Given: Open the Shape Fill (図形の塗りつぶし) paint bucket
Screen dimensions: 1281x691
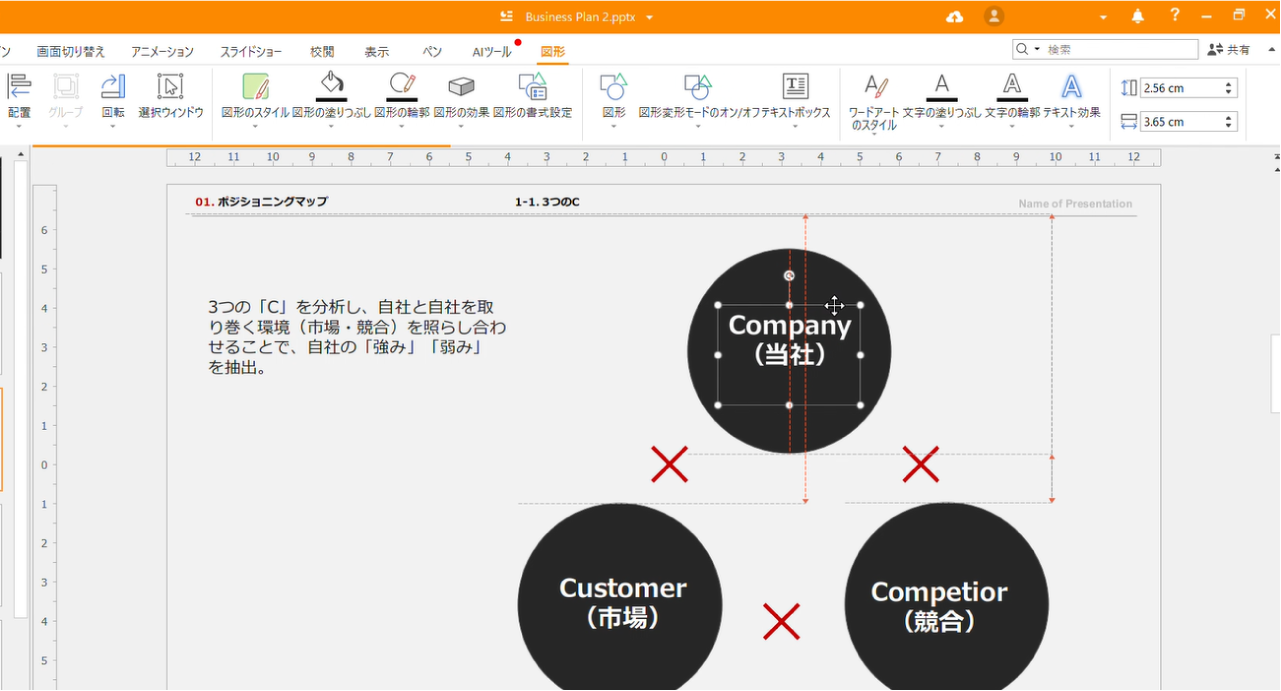Looking at the screenshot, I should [x=331, y=85].
